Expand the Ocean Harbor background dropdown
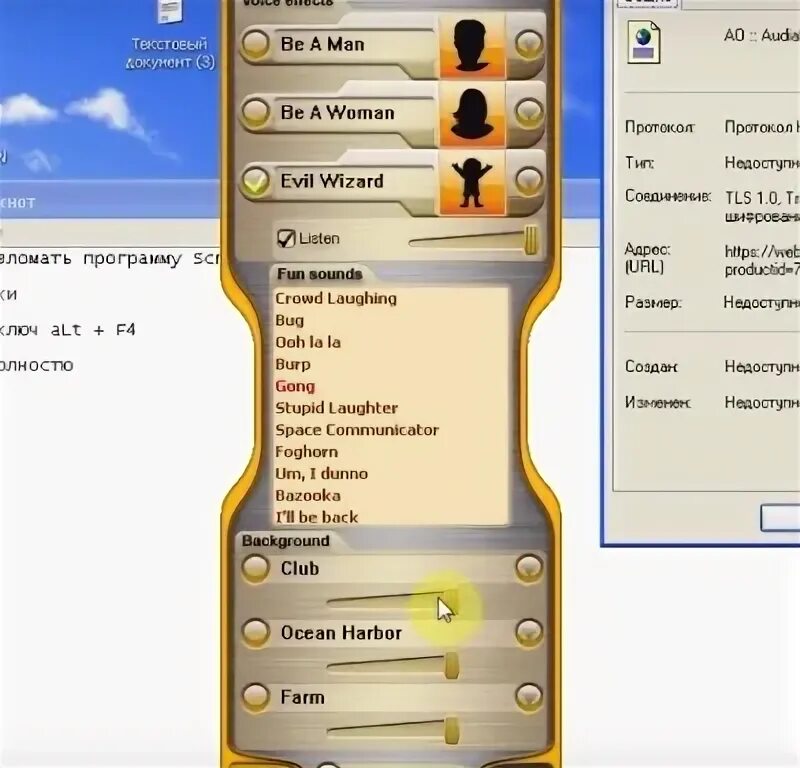800x768 pixels. coord(529,632)
